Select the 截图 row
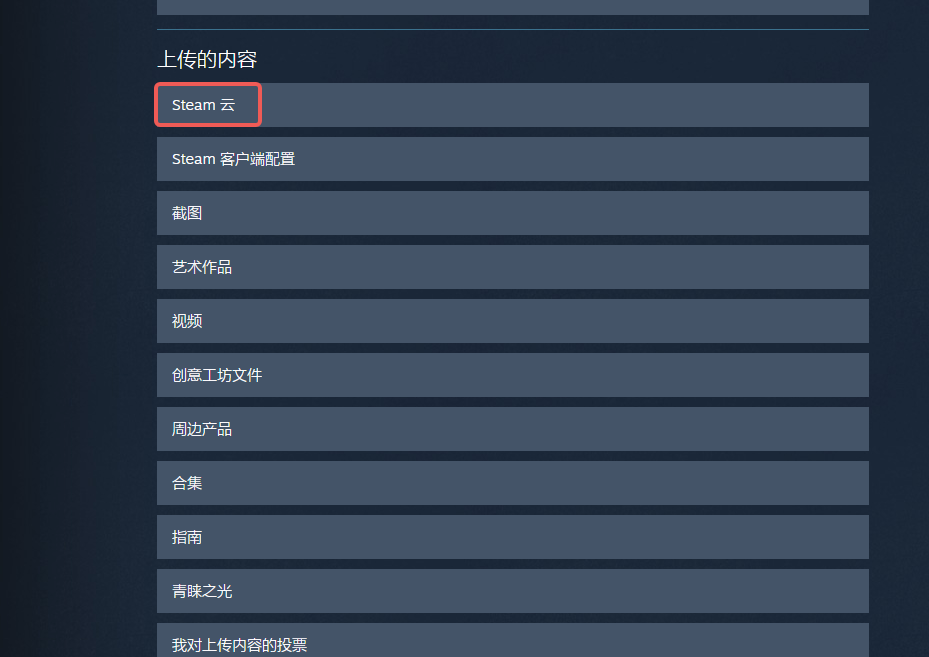The height and width of the screenshot is (657, 929). (x=512, y=213)
